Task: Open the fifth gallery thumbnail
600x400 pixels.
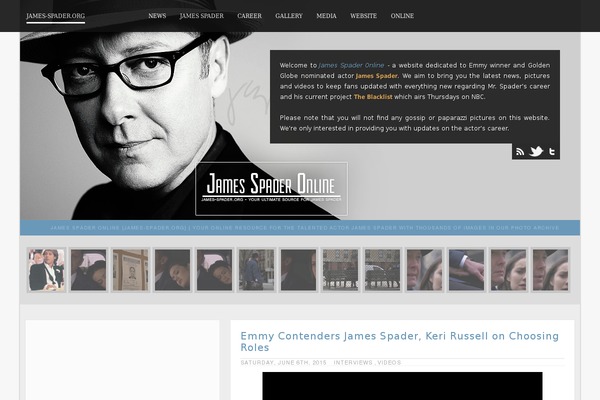Action: coord(215,270)
